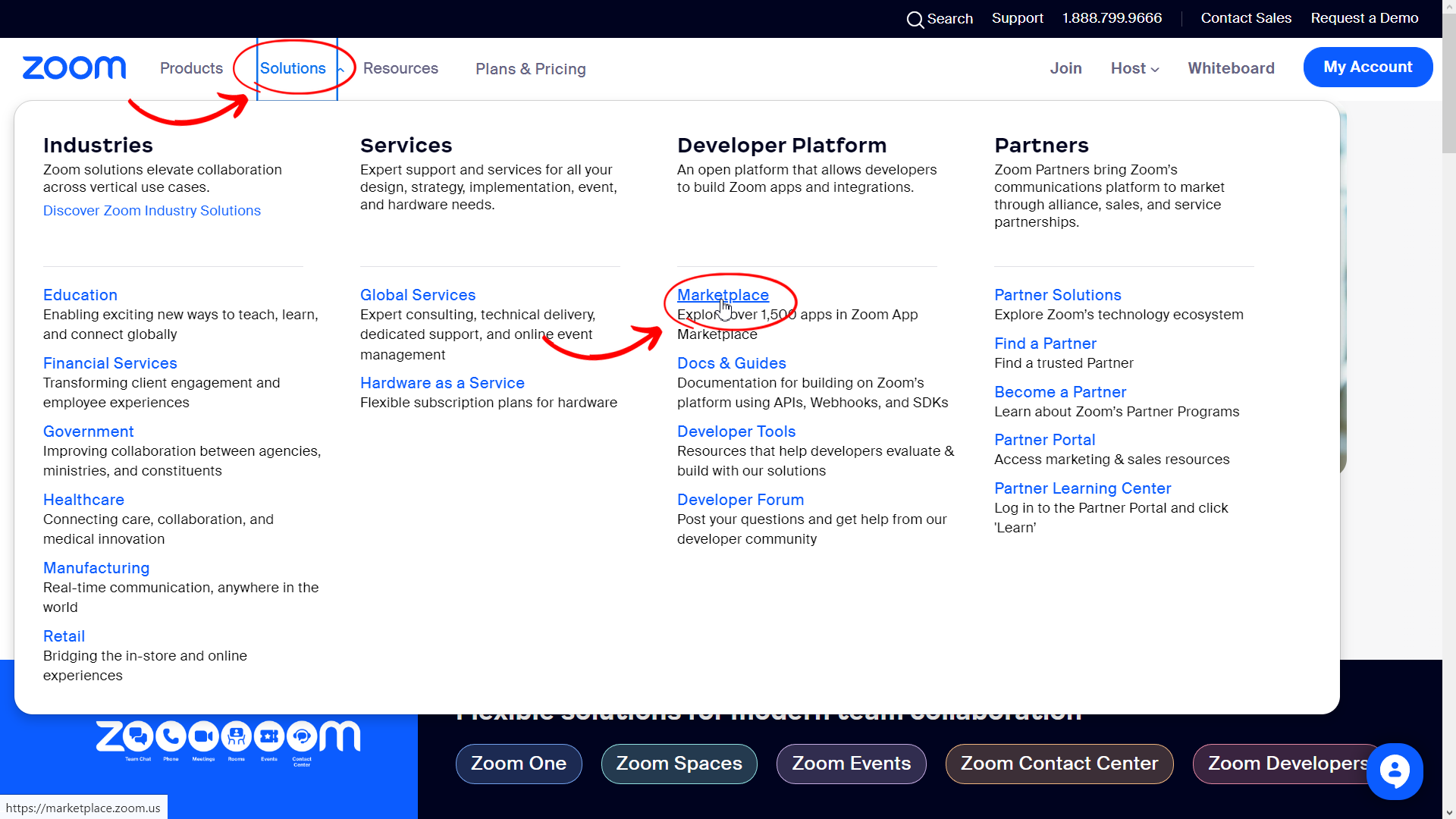The width and height of the screenshot is (1456, 819).
Task: Select the Zoom Events pill button
Action: pyautogui.click(x=851, y=764)
